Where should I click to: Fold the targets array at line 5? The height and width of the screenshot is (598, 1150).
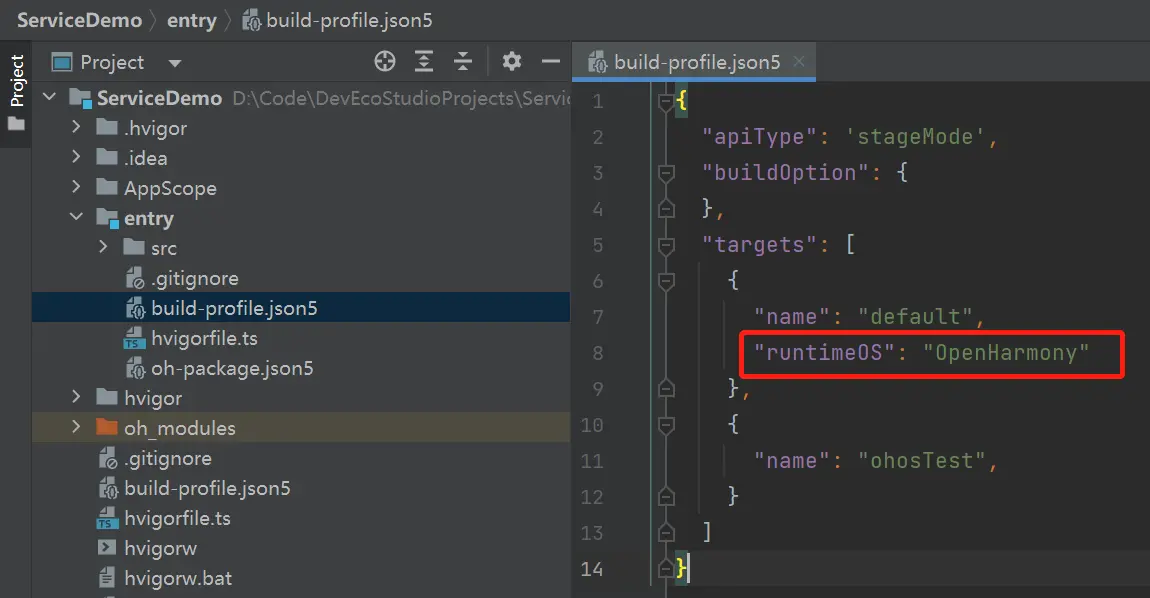click(666, 245)
